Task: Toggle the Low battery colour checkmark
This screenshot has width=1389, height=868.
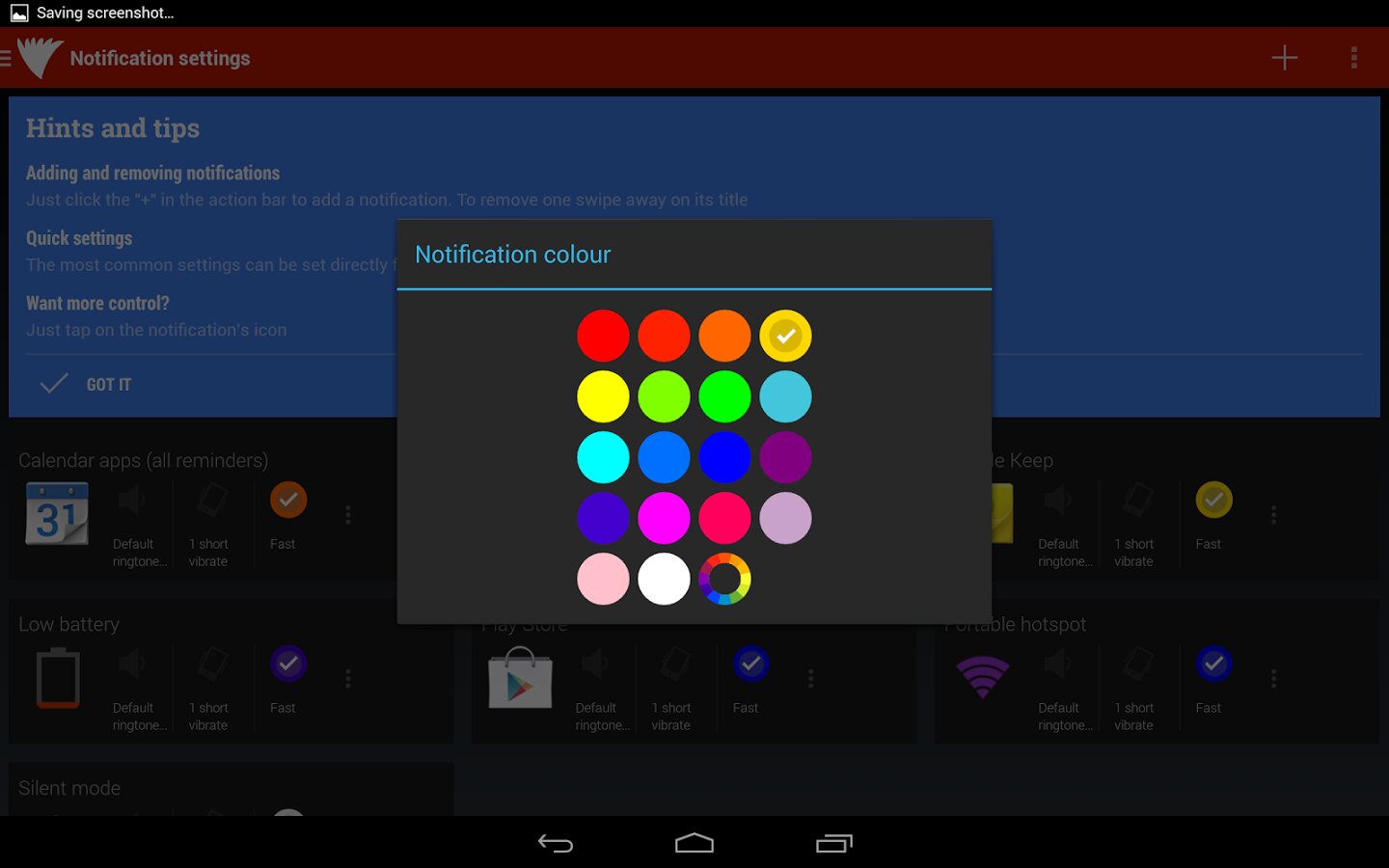Action: tap(287, 664)
